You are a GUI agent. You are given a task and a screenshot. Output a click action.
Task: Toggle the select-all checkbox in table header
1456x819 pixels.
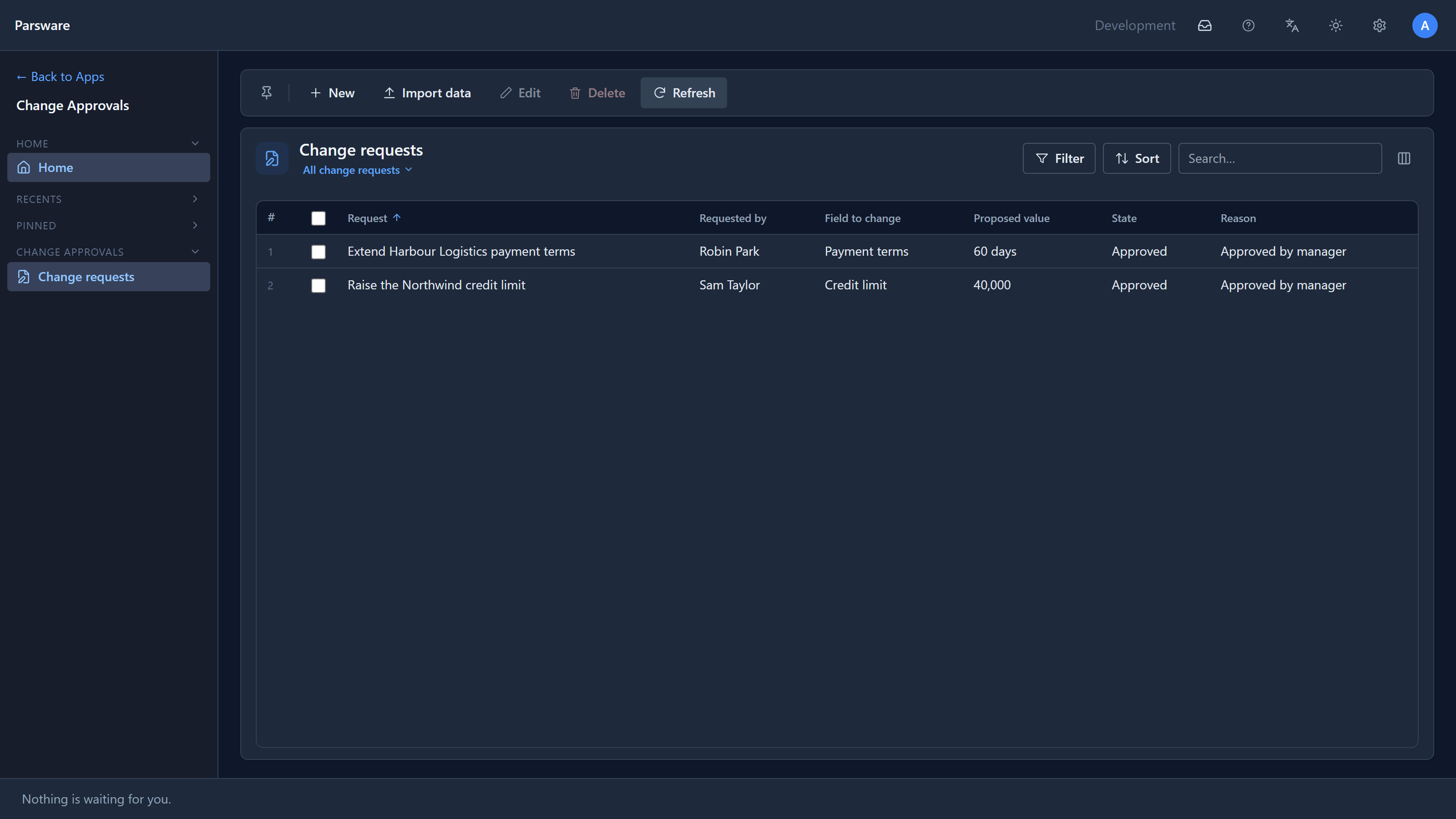point(318,218)
